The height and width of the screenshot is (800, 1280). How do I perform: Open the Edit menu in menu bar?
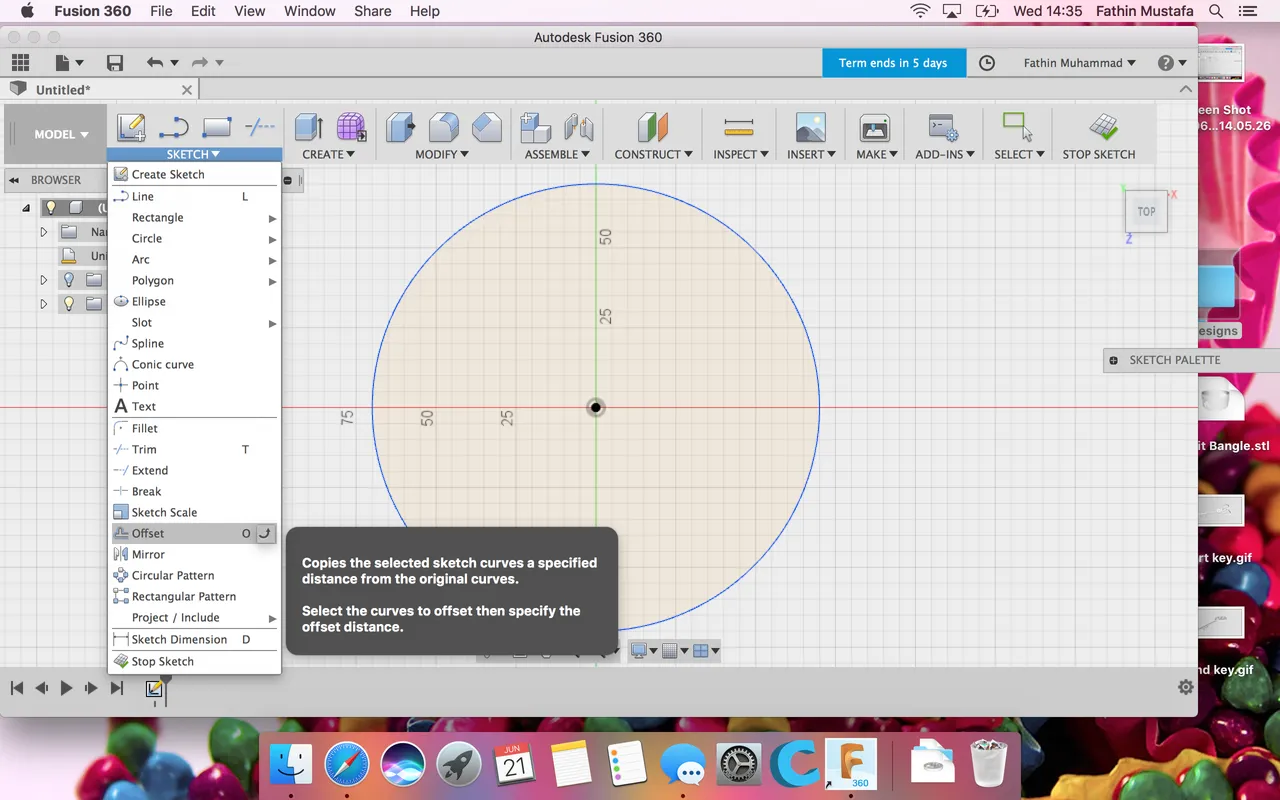[x=203, y=11]
